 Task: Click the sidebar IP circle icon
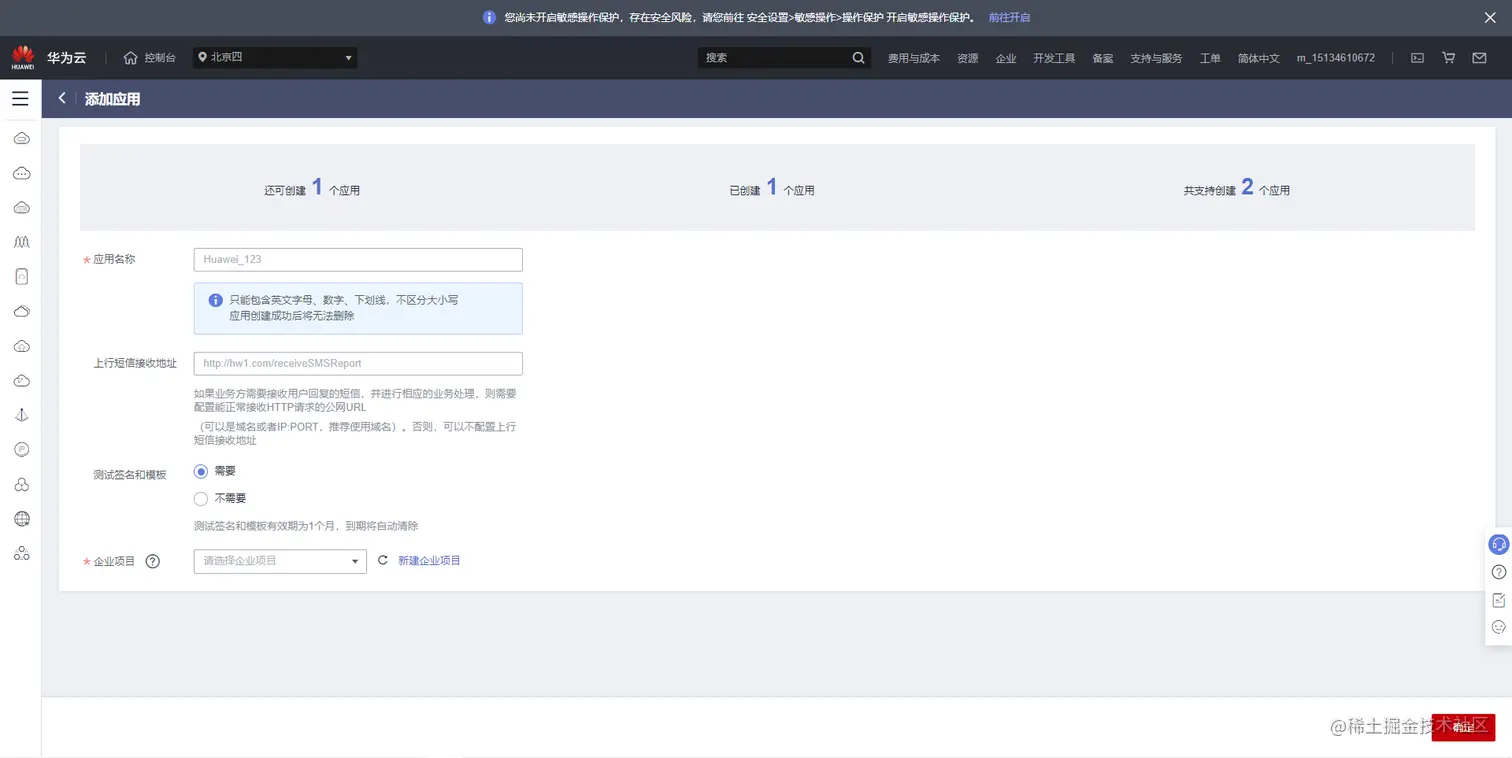tap(21, 450)
